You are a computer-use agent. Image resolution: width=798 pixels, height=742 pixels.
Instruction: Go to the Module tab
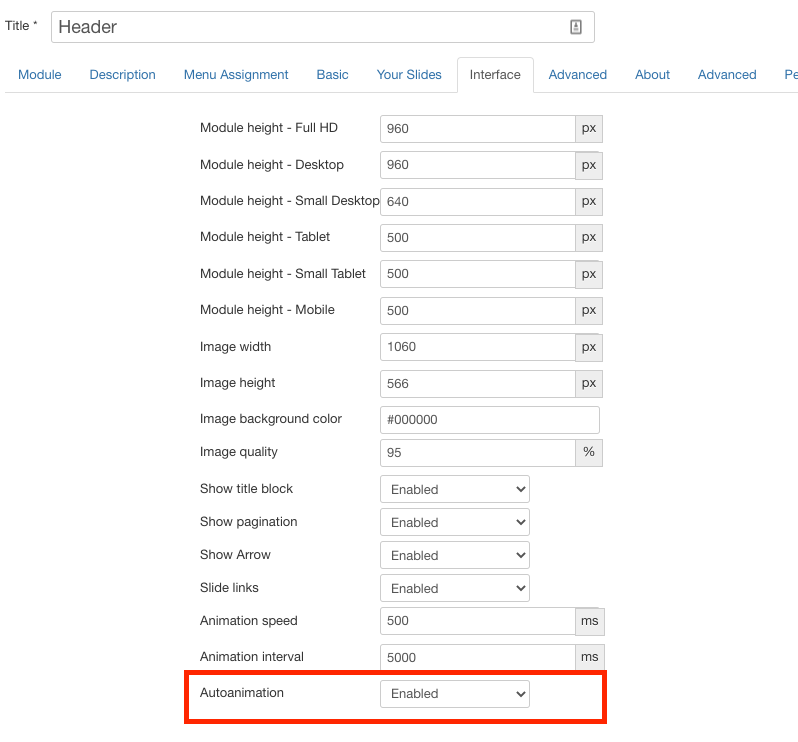tap(40, 75)
